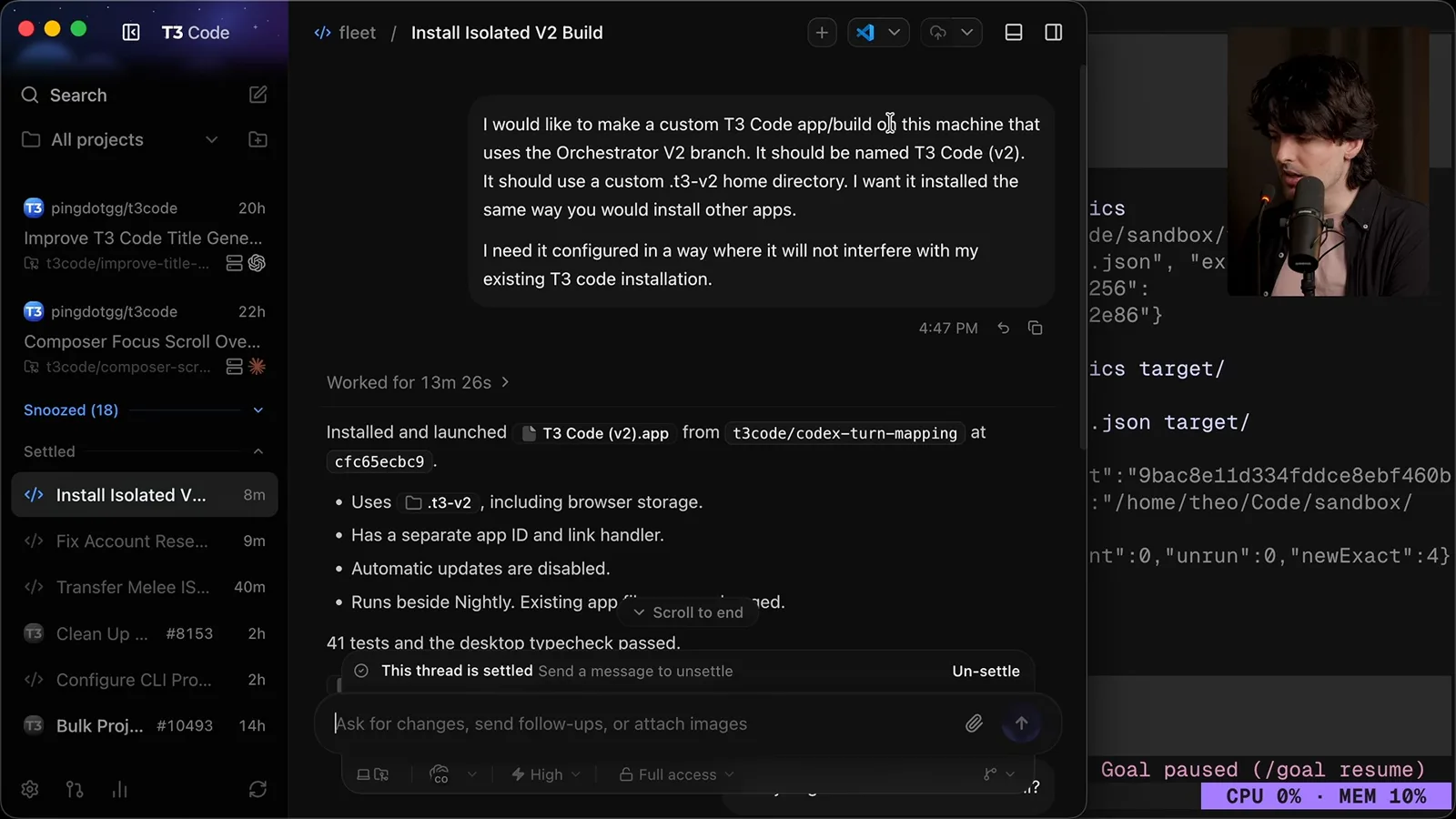The height and width of the screenshot is (819, 1456).
Task: Open in VS Code icon button
Action: pyautogui.click(x=864, y=33)
